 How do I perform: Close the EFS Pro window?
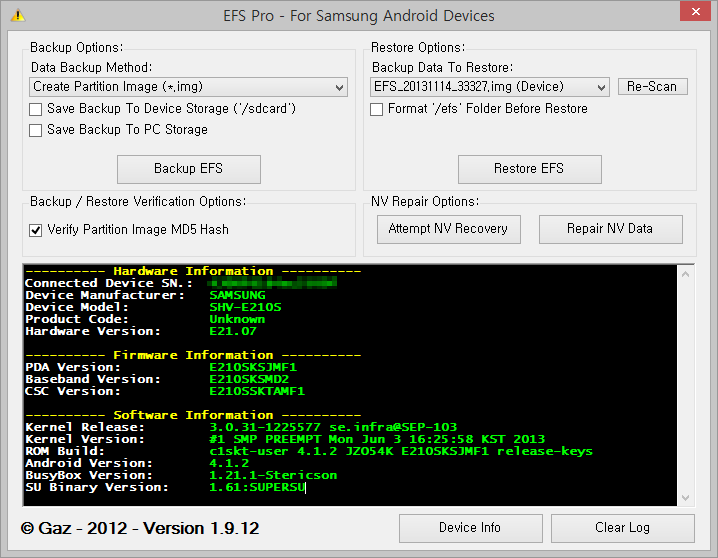click(x=695, y=11)
